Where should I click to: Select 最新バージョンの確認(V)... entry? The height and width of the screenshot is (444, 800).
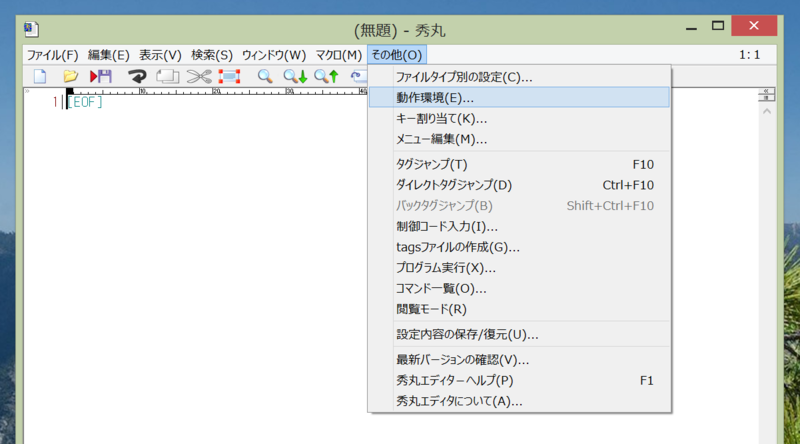tap(519, 360)
